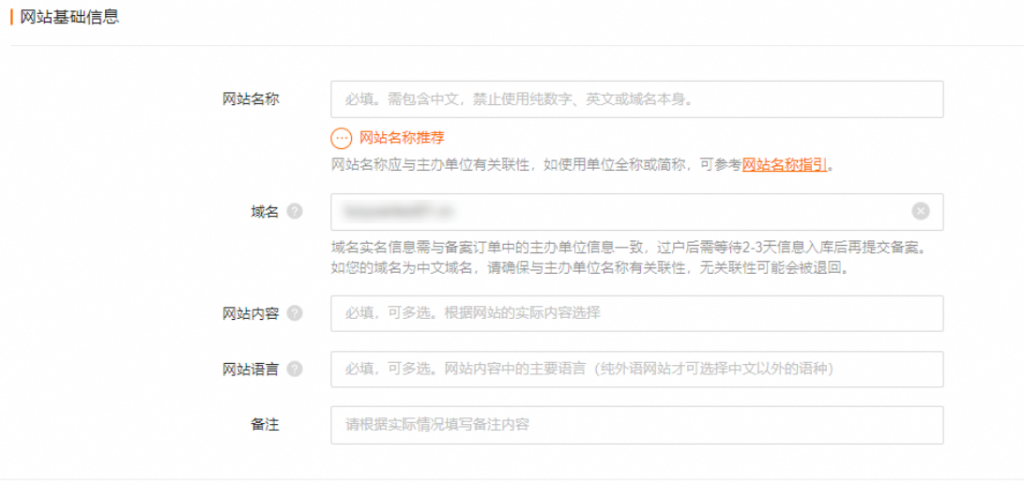Expand the 网站语言 selection dropdown
The height and width of the screenshot is (485, 1024).
(636, 369)
